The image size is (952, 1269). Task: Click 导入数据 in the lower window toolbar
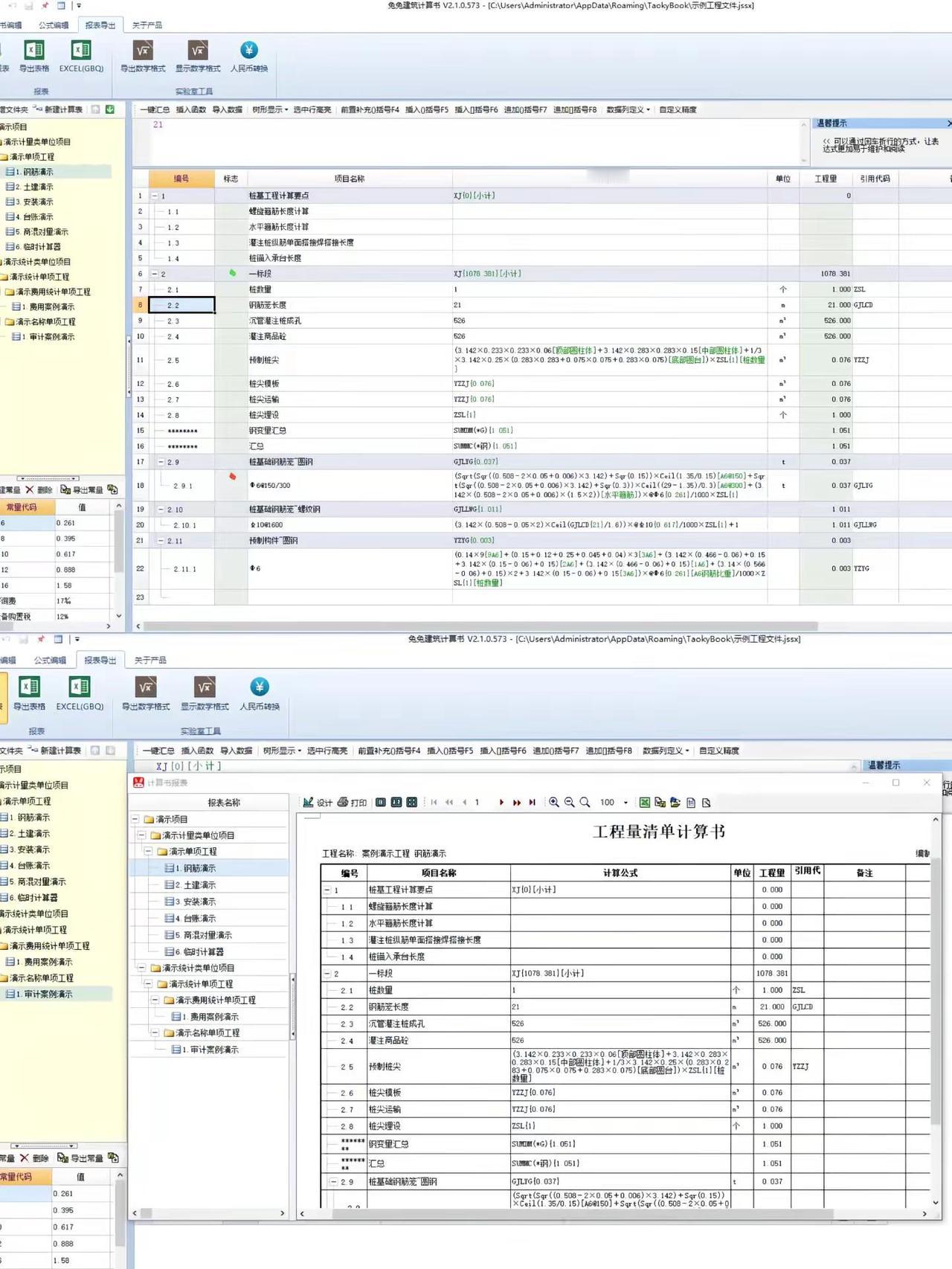click(x=237, y=751)
